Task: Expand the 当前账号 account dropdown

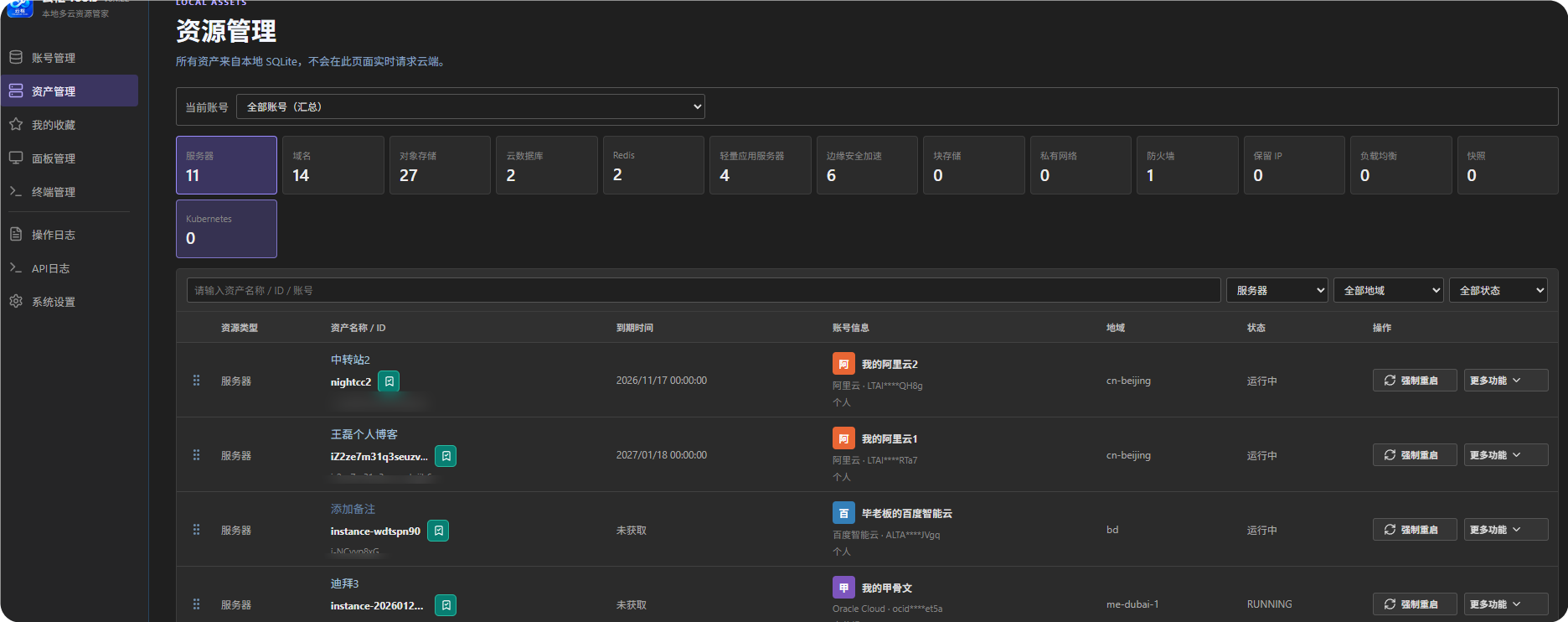Action: 471,106
